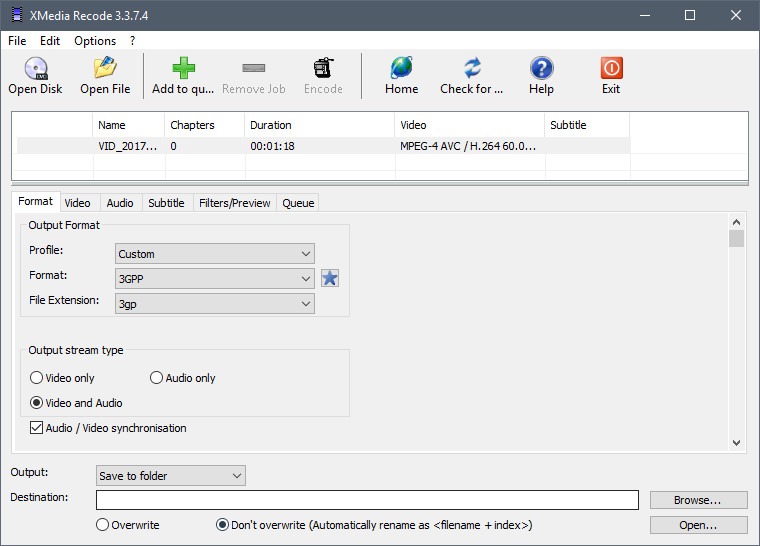
Task: Click inside the Destination path field
Action: 366,500
